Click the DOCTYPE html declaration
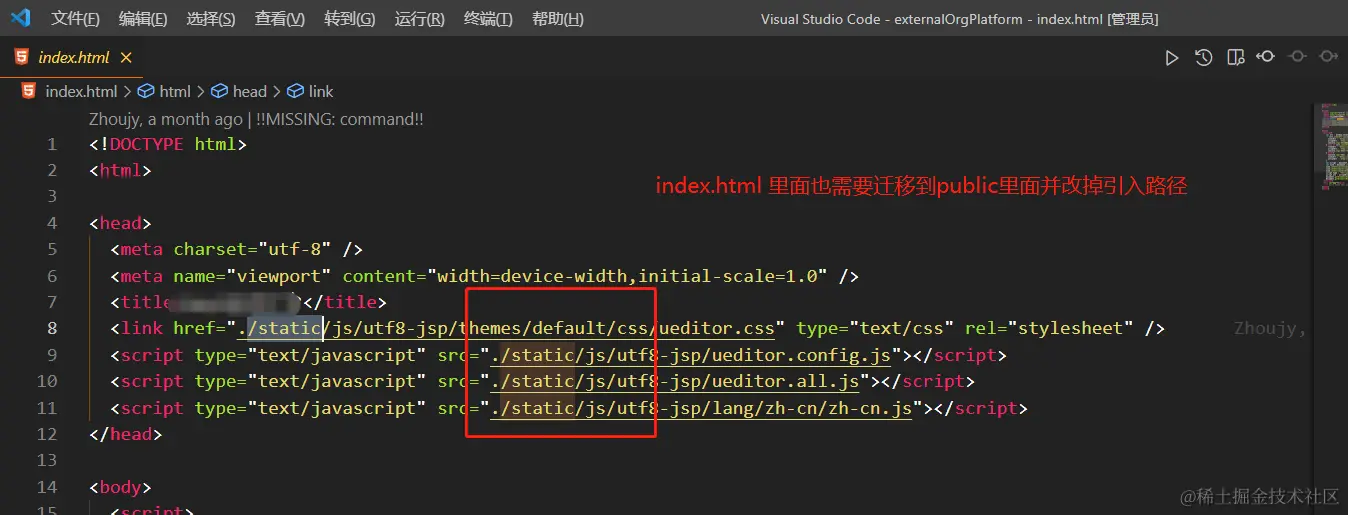 (x=168, y=144)
